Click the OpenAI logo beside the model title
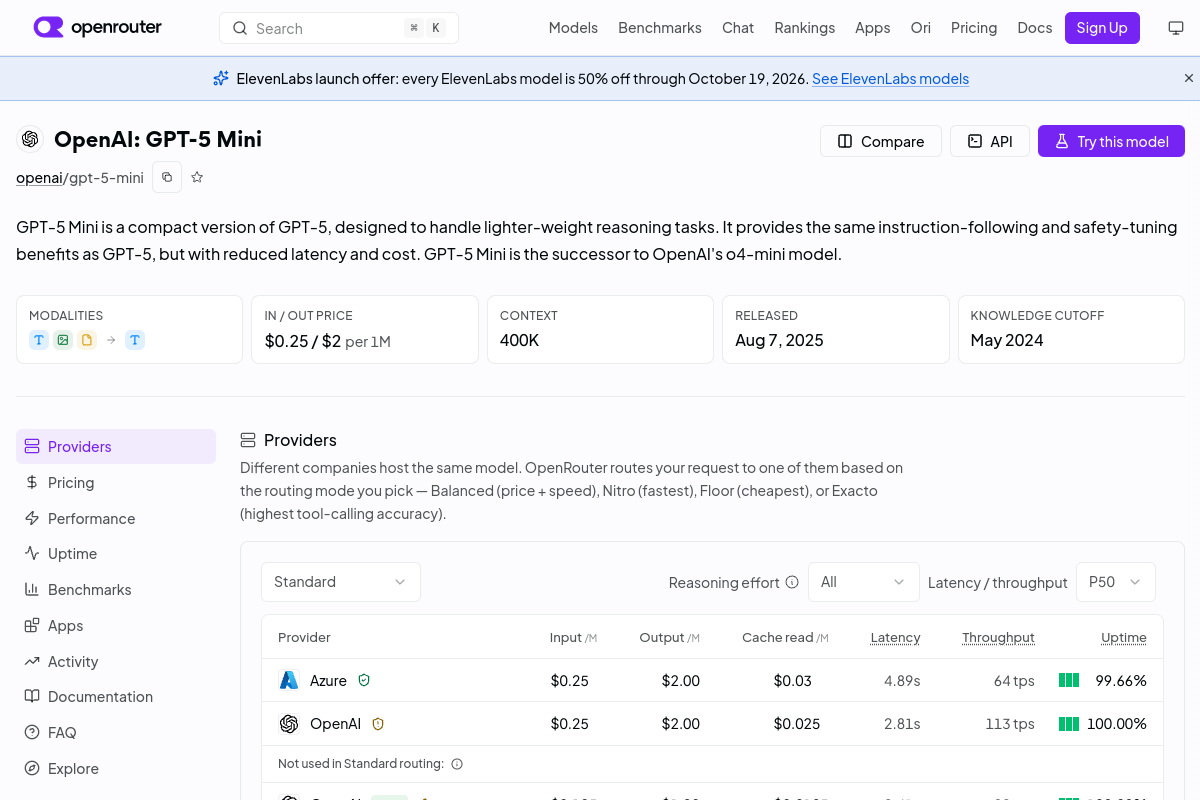This screenshot has height=800, width=1200. (x=30, y=139)
